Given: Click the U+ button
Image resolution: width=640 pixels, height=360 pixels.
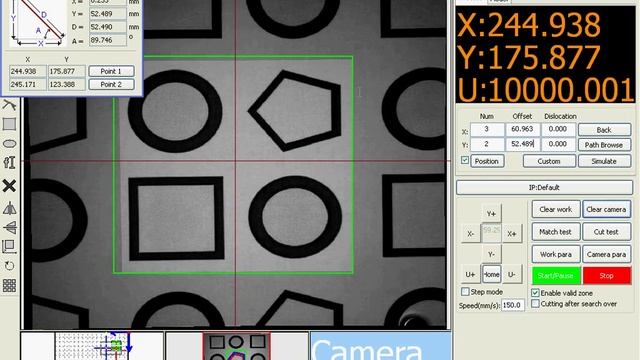Looking at the screenshot, I should point(471,275).
